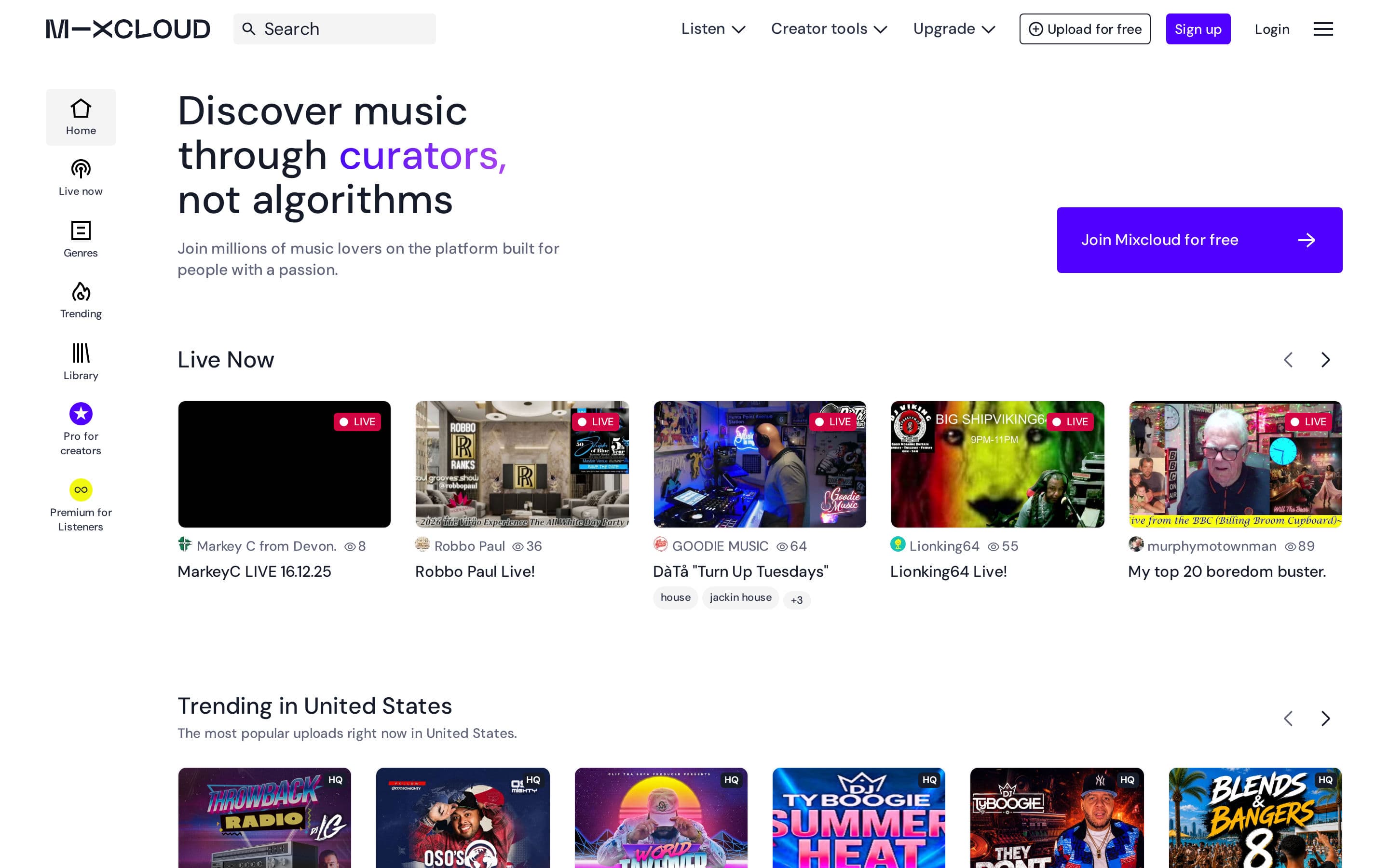Viewport: 1389px width, 868px height.
Task: Focus the Search input field
Action: (x=335, y=29)
